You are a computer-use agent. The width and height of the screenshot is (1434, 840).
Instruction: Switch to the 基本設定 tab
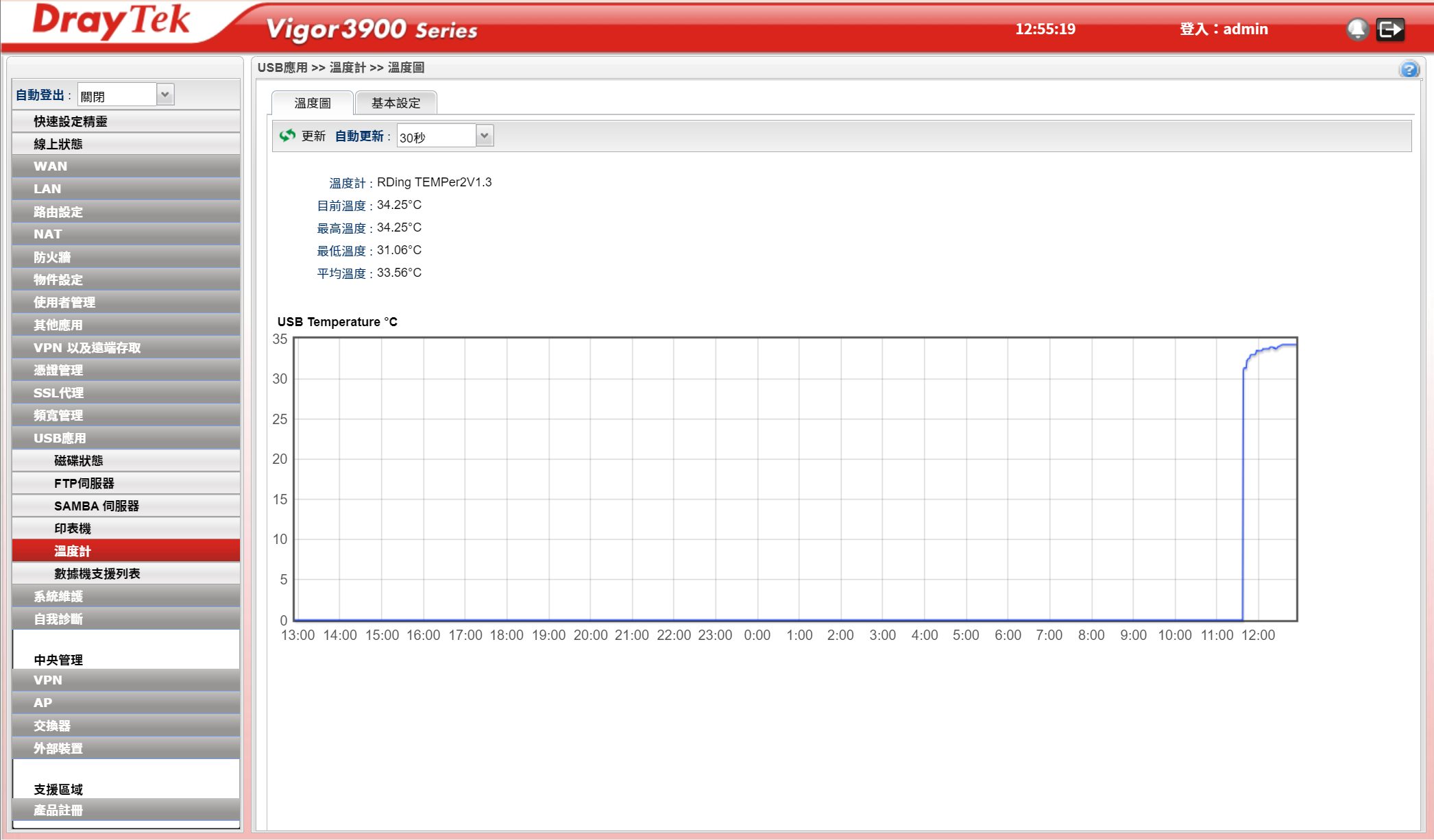[396, 103]
